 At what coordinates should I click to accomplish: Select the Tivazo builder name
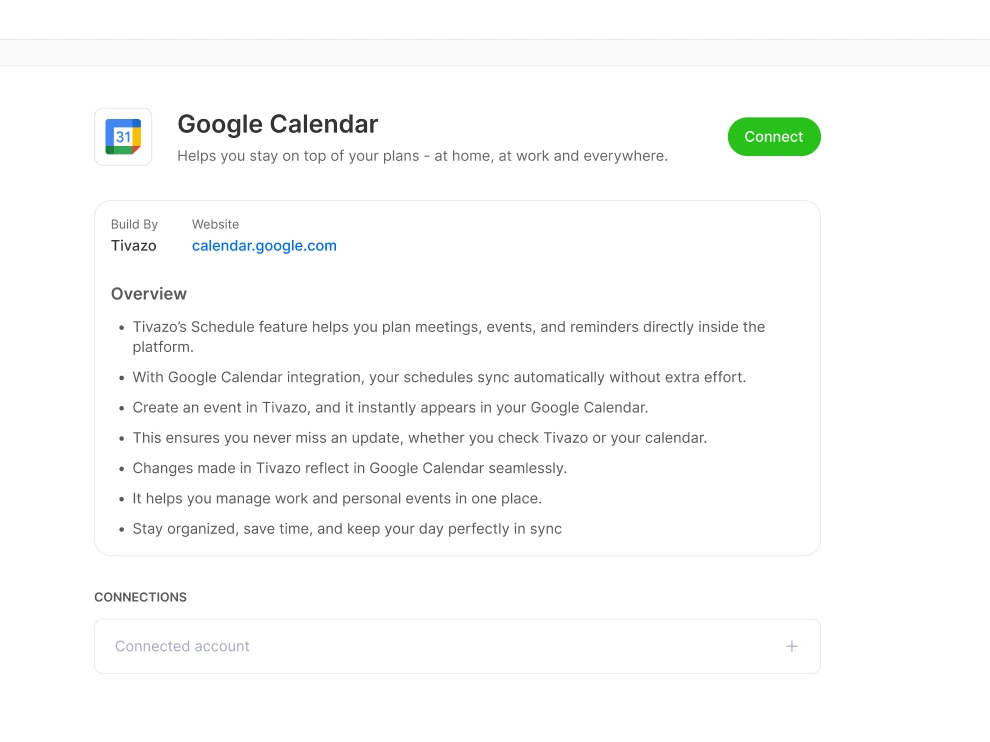(x=134, y=246)
